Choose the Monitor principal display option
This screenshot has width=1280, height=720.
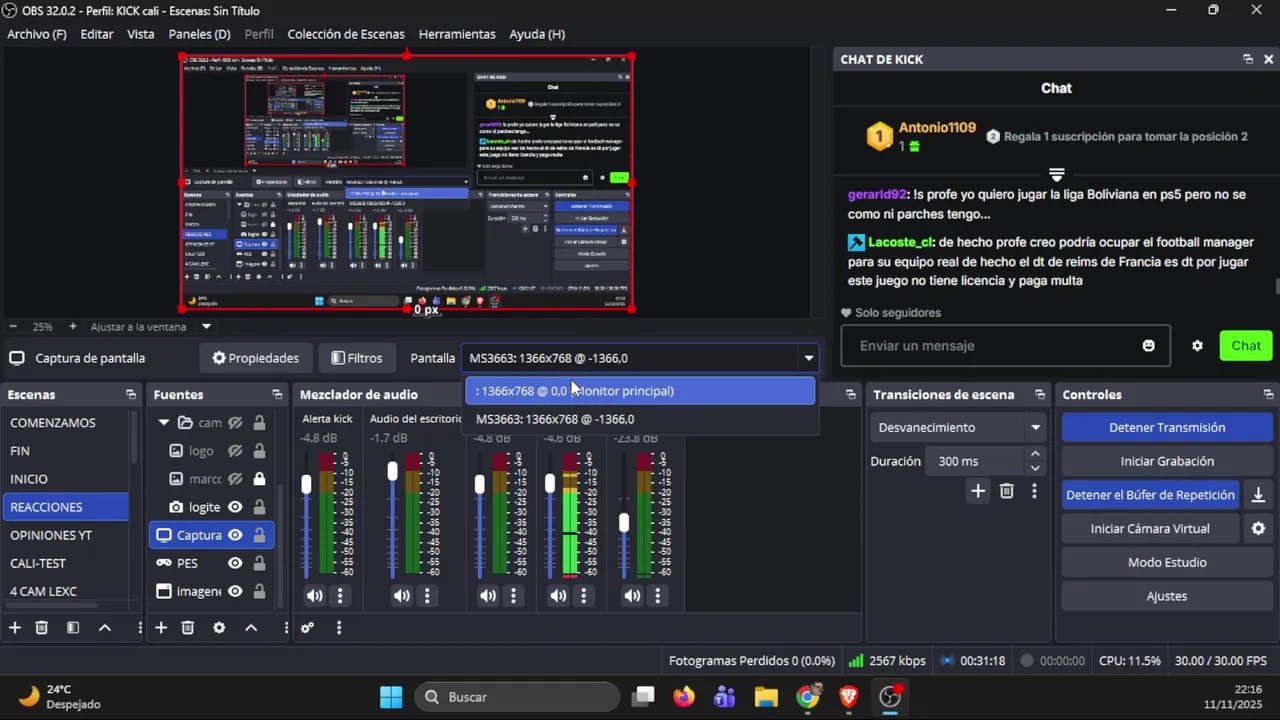pos(640,391)
